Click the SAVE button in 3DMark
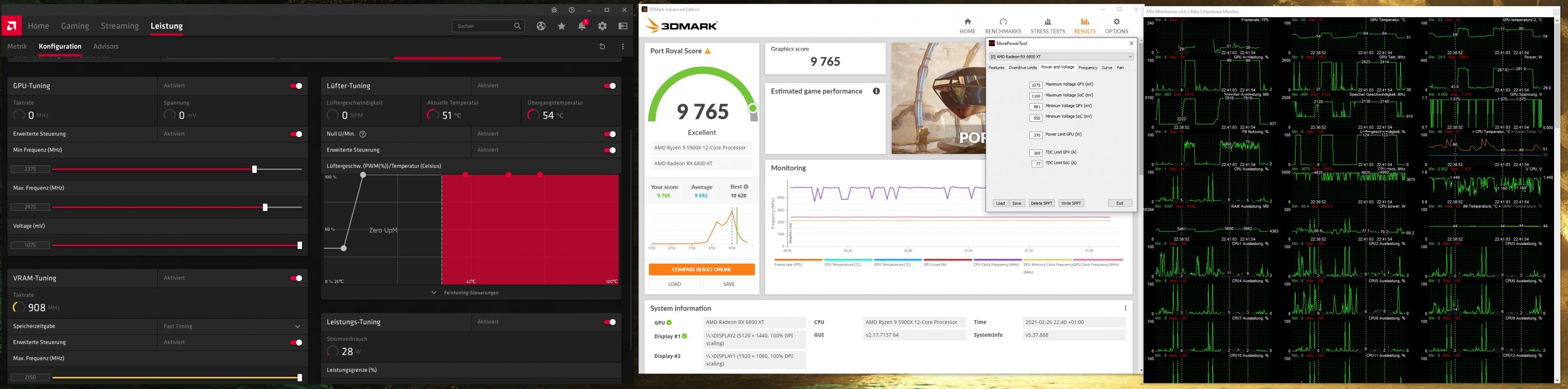 point(729,284)
